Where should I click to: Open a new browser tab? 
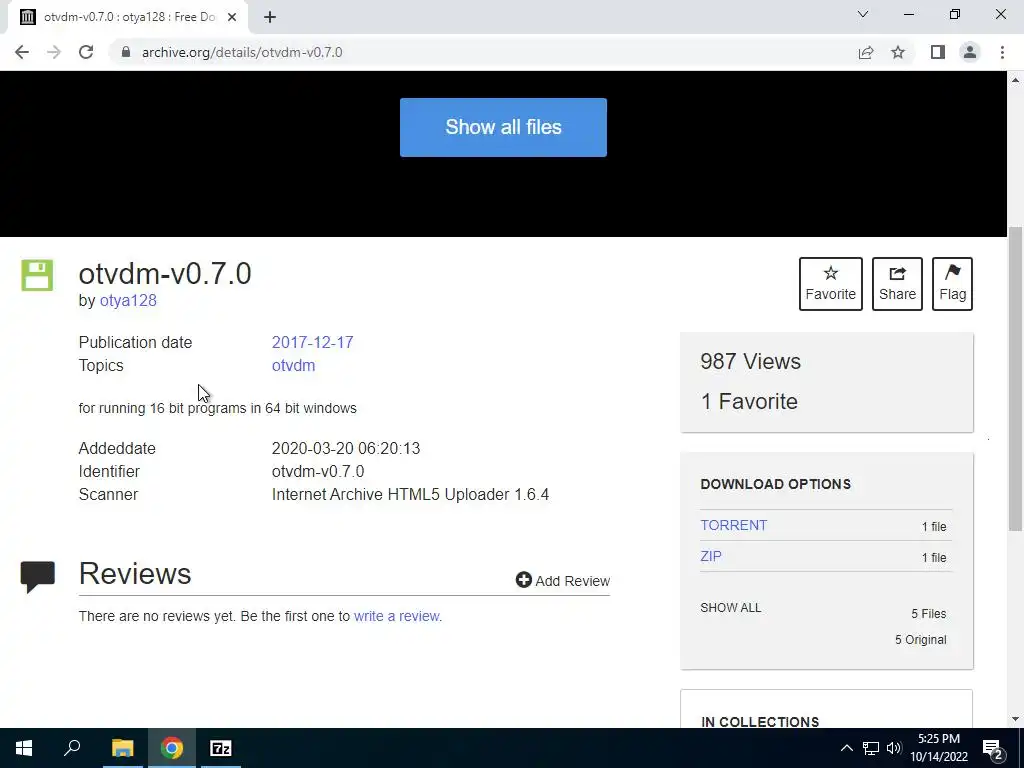pyautogui.click(x=270, y=17)
